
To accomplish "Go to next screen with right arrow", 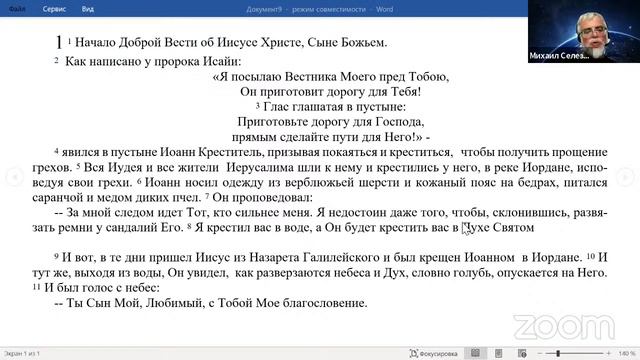I will (625, 177).
